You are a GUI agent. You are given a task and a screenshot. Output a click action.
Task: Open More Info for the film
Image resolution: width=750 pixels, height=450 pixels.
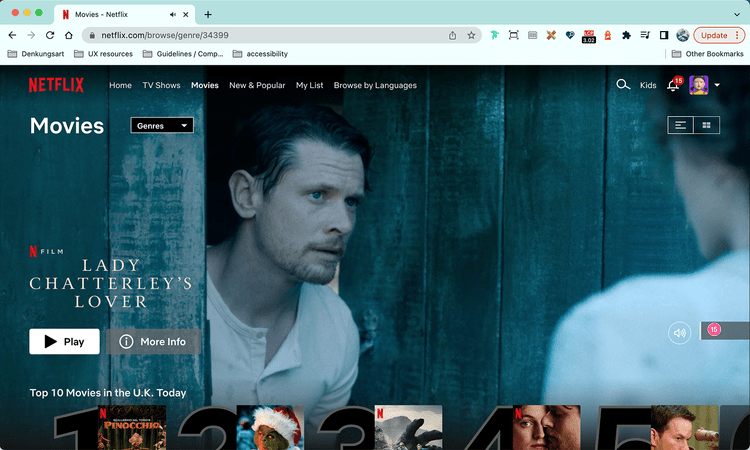point(154,341)
